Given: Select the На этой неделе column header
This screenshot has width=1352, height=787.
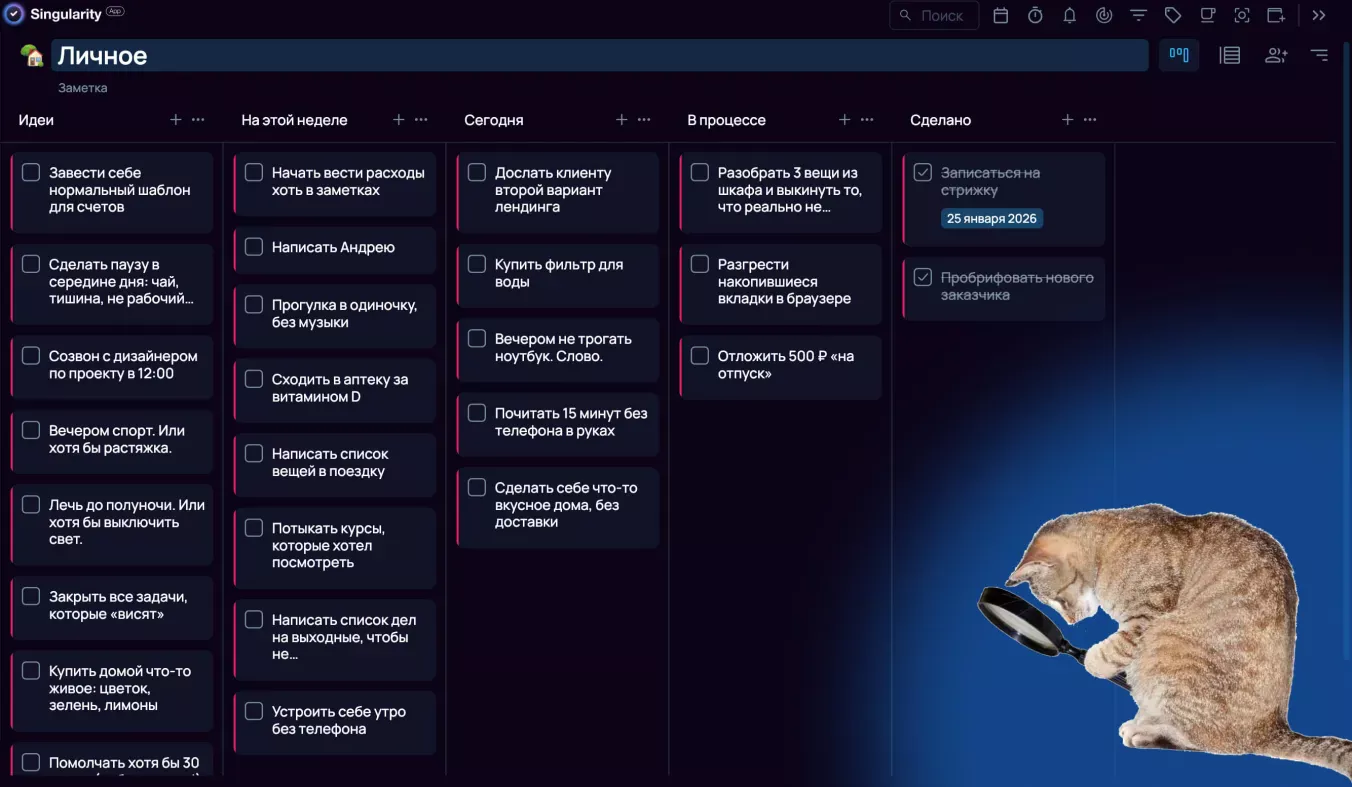Looking at the screenshot, I should click(294, 120).
